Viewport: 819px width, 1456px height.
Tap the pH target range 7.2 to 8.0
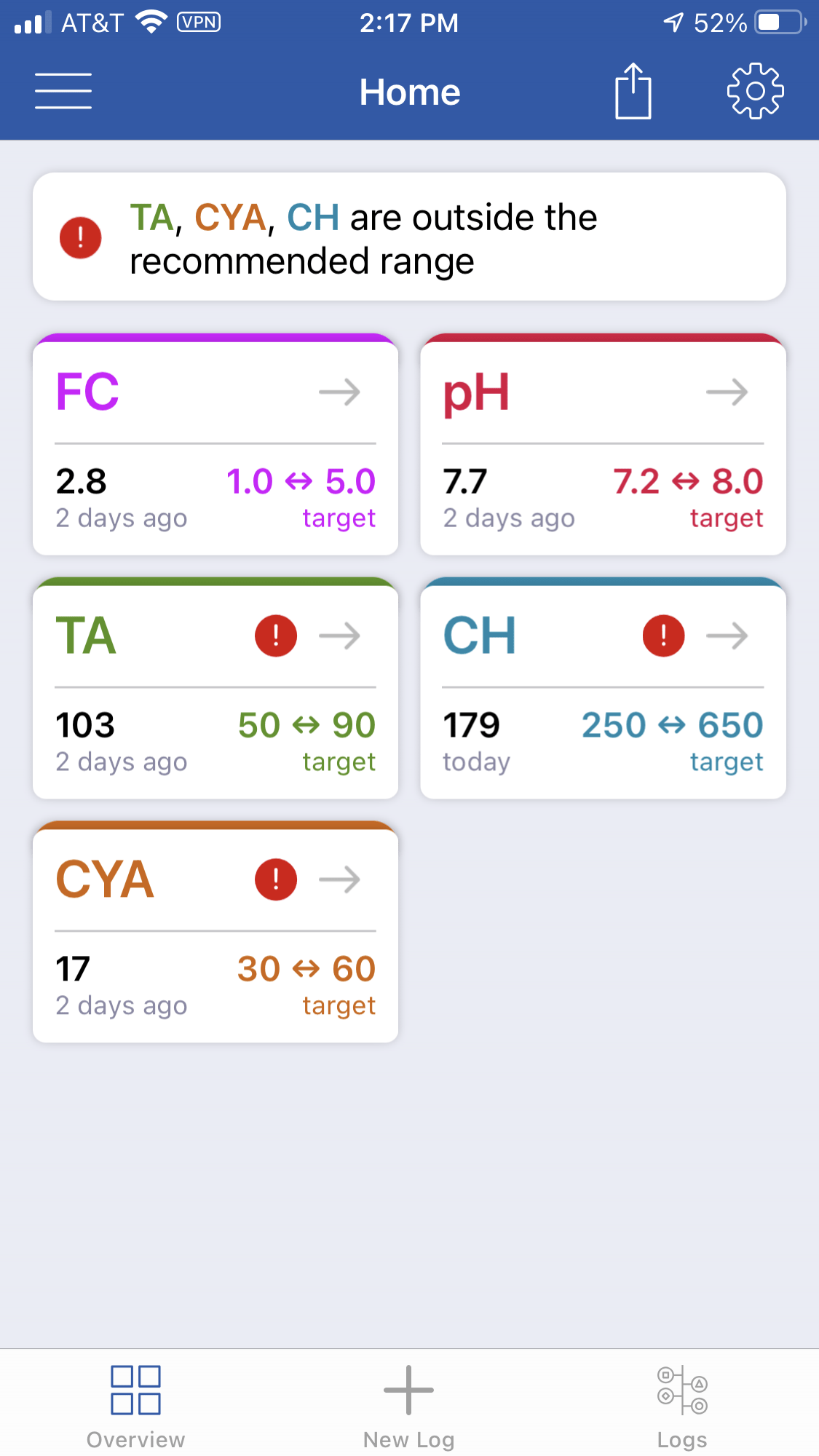[688, 481]
